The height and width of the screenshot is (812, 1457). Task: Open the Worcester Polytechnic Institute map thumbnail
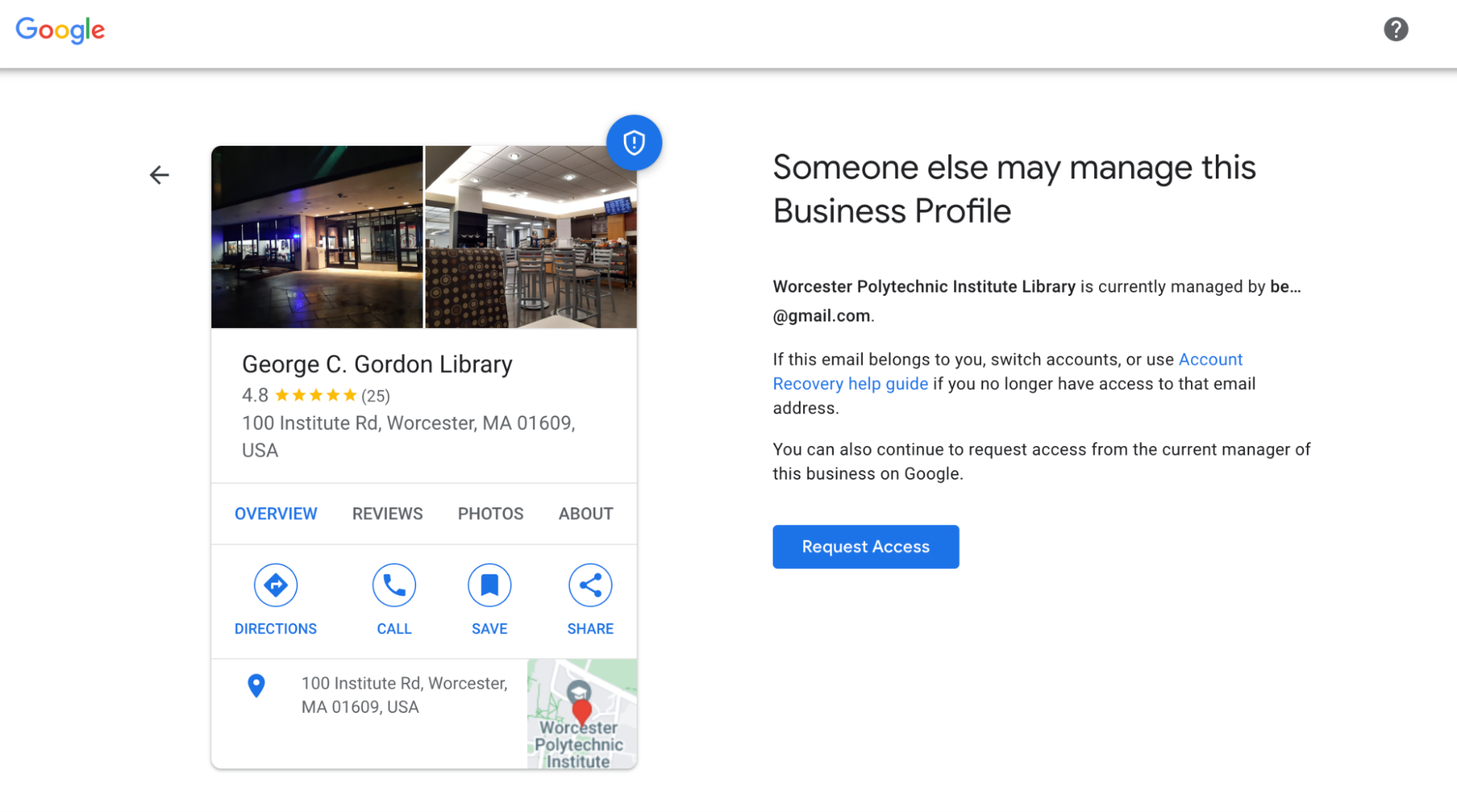coord(582,714)
